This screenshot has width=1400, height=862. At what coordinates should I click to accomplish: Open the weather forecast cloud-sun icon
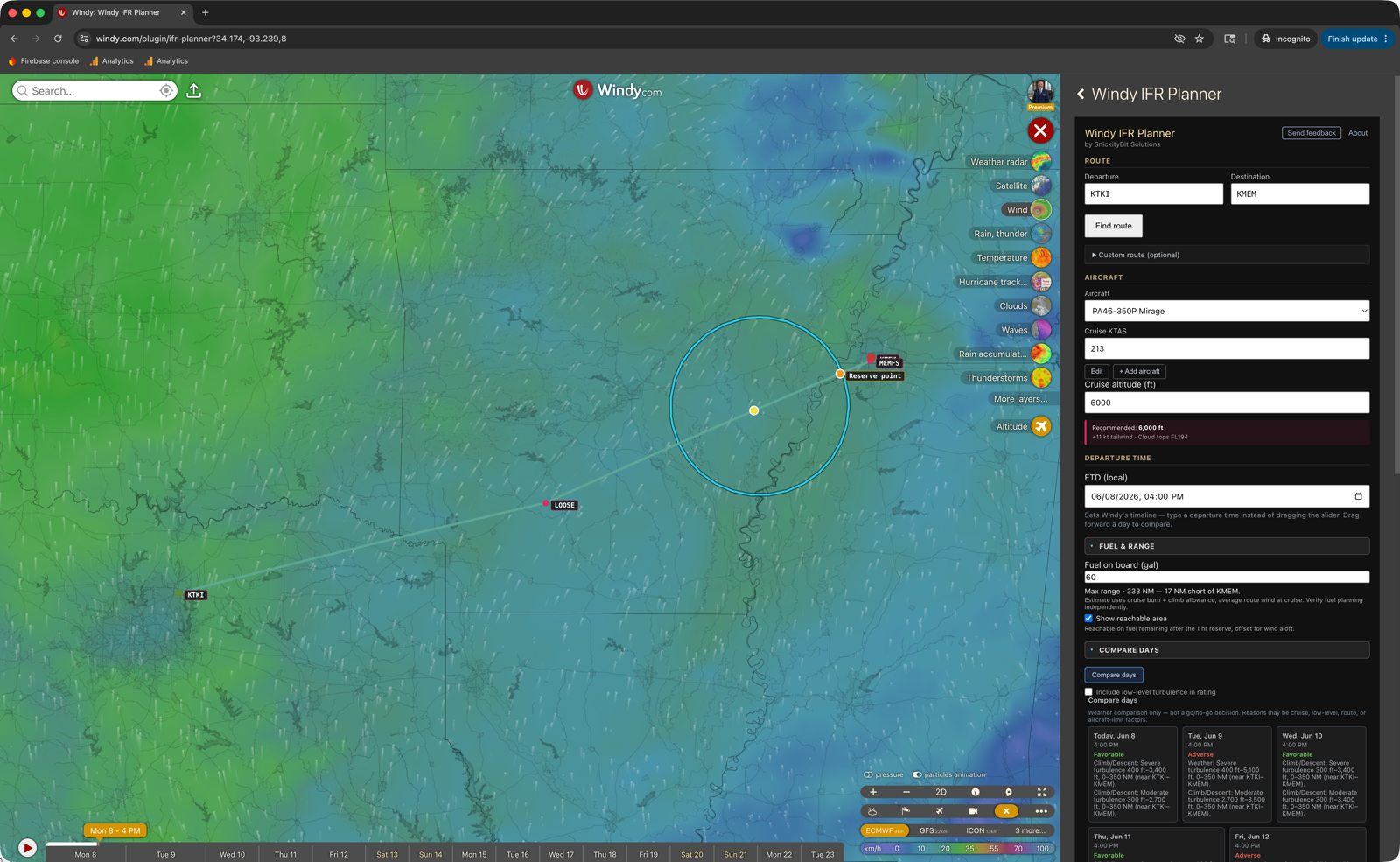[x=872, y=811]
